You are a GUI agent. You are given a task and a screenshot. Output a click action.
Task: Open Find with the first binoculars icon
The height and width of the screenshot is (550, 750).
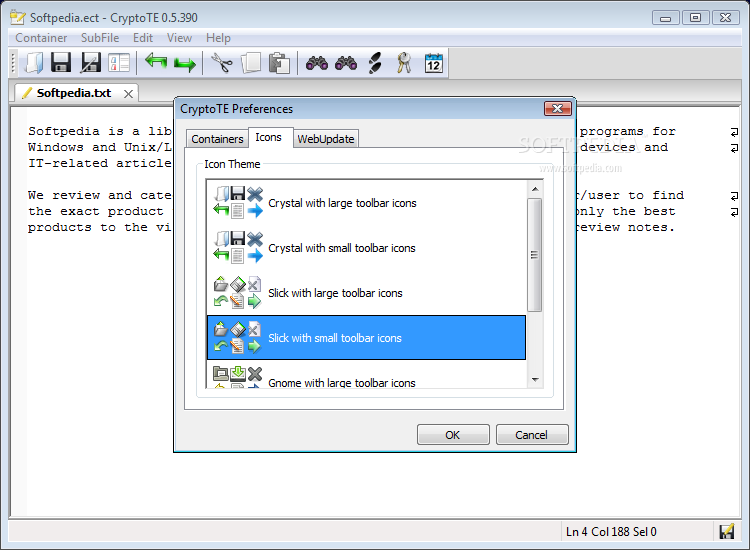[317, 63]
